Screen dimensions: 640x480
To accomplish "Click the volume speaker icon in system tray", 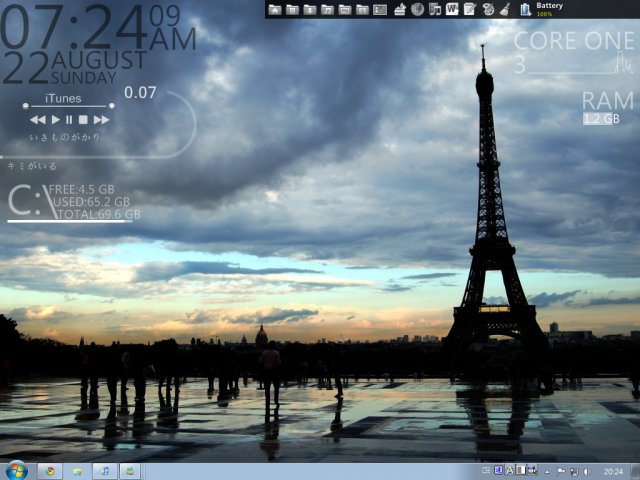I will coord(587,471).
